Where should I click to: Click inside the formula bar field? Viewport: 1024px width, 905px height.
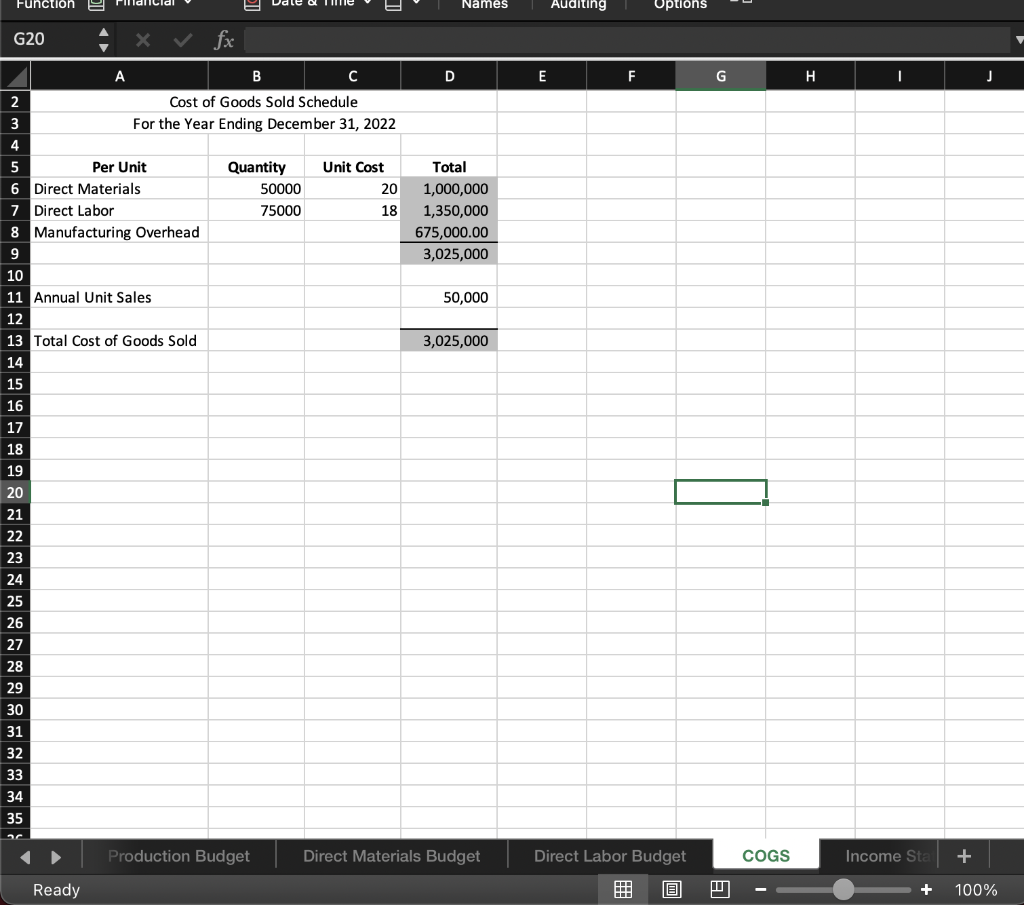tap(627, 40)
